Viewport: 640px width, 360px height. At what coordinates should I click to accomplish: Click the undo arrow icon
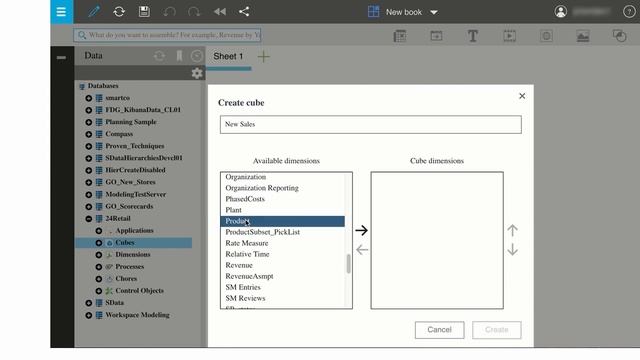[x=169, y=11]
